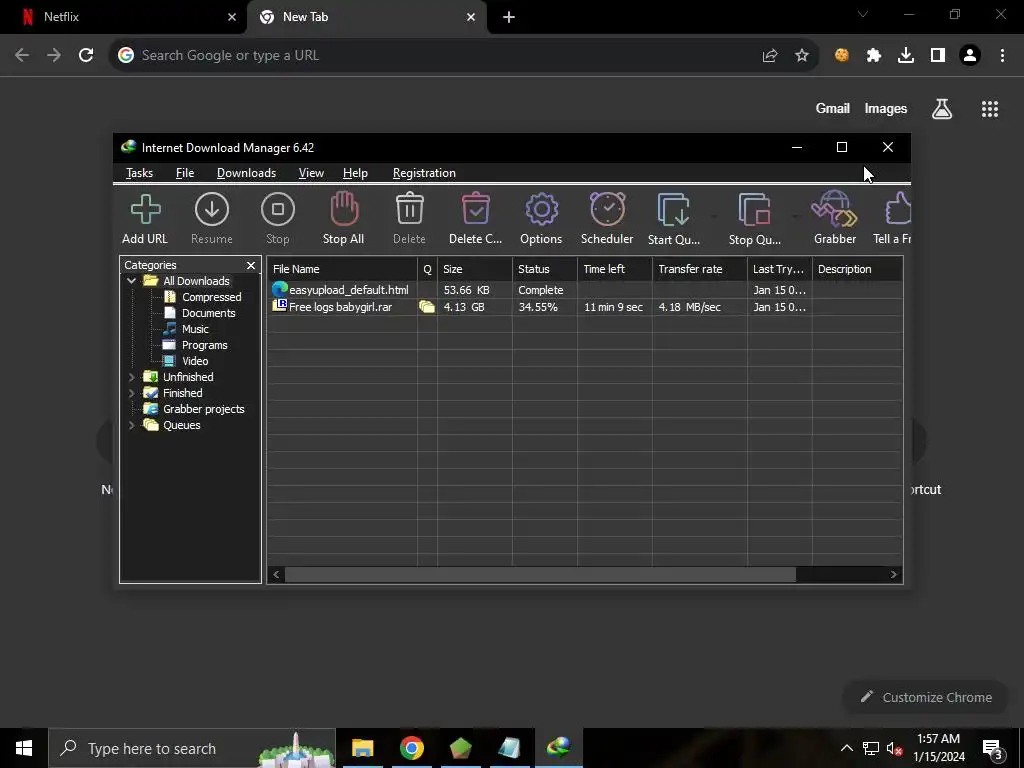This screenshot has width=1024, height=768.
Task: Click the queue icon in the Q column
Action: 427,307
